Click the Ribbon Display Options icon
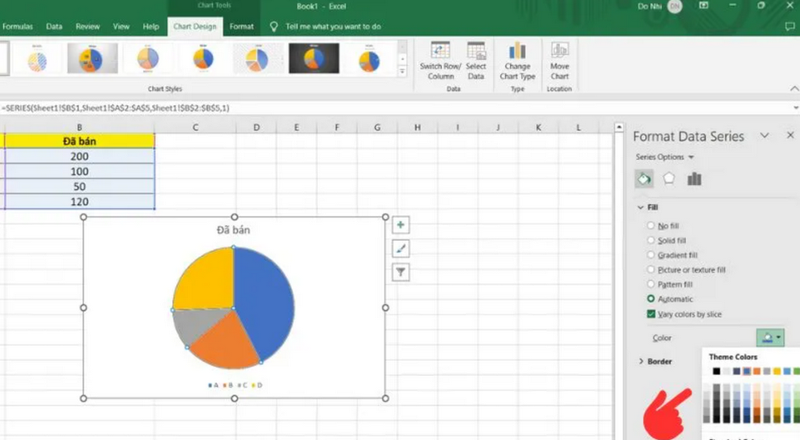The width and height of the screenshot is (800, 440). [704, 6]
